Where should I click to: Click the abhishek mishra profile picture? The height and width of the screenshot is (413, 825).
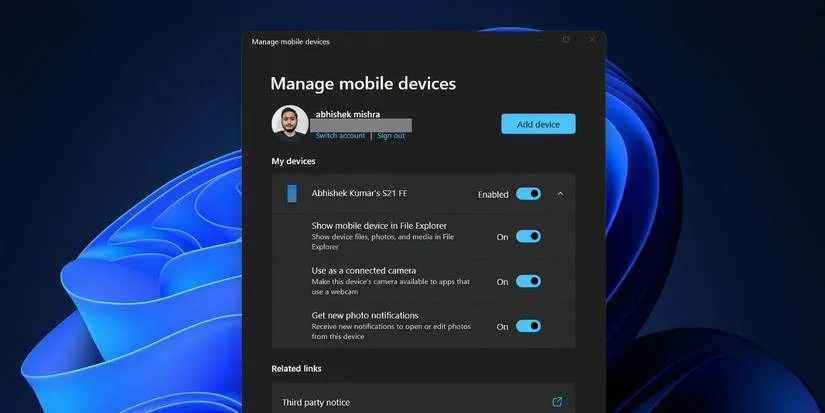[290, 123]
